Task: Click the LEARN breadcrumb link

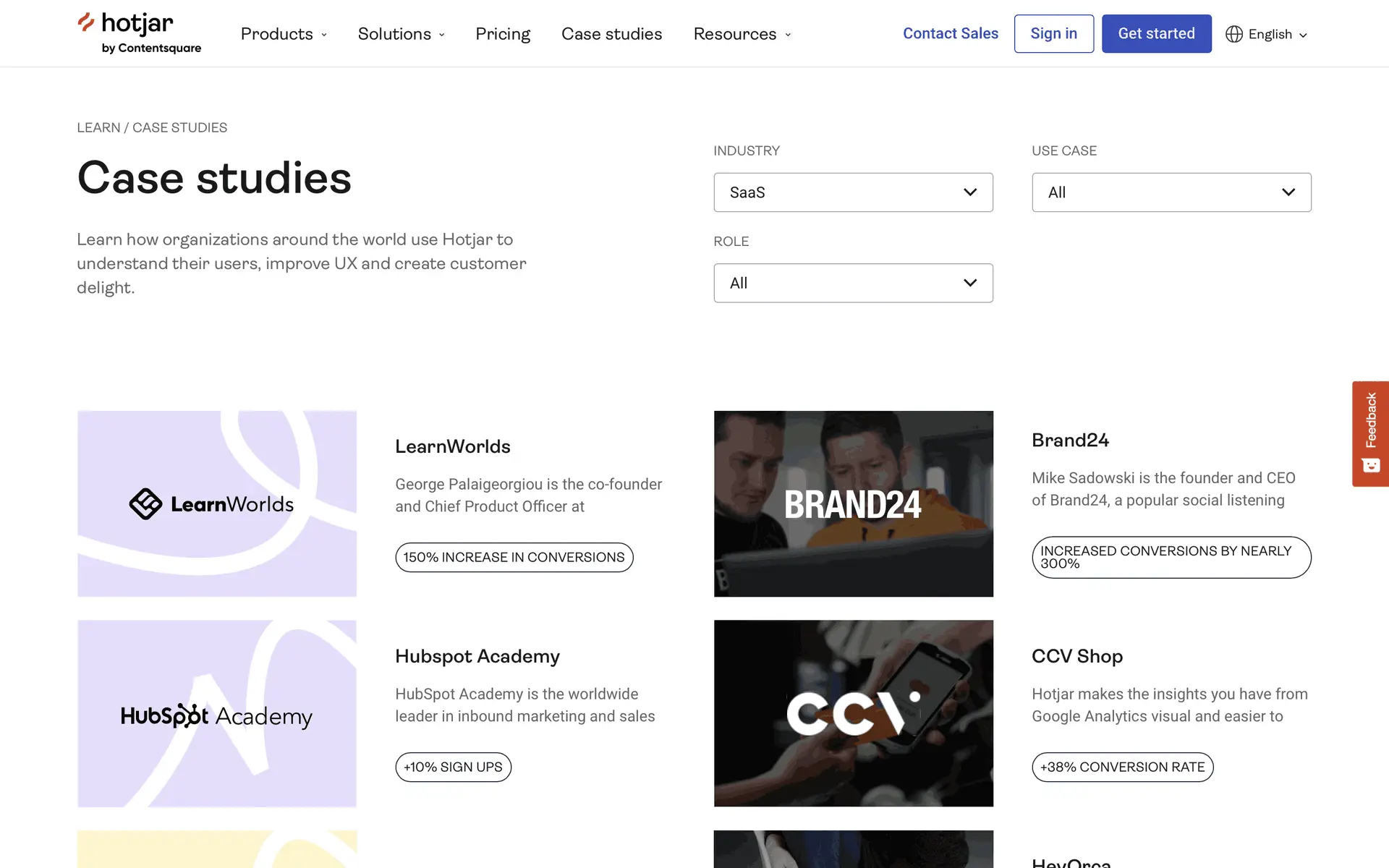Action: click(98, 127)
